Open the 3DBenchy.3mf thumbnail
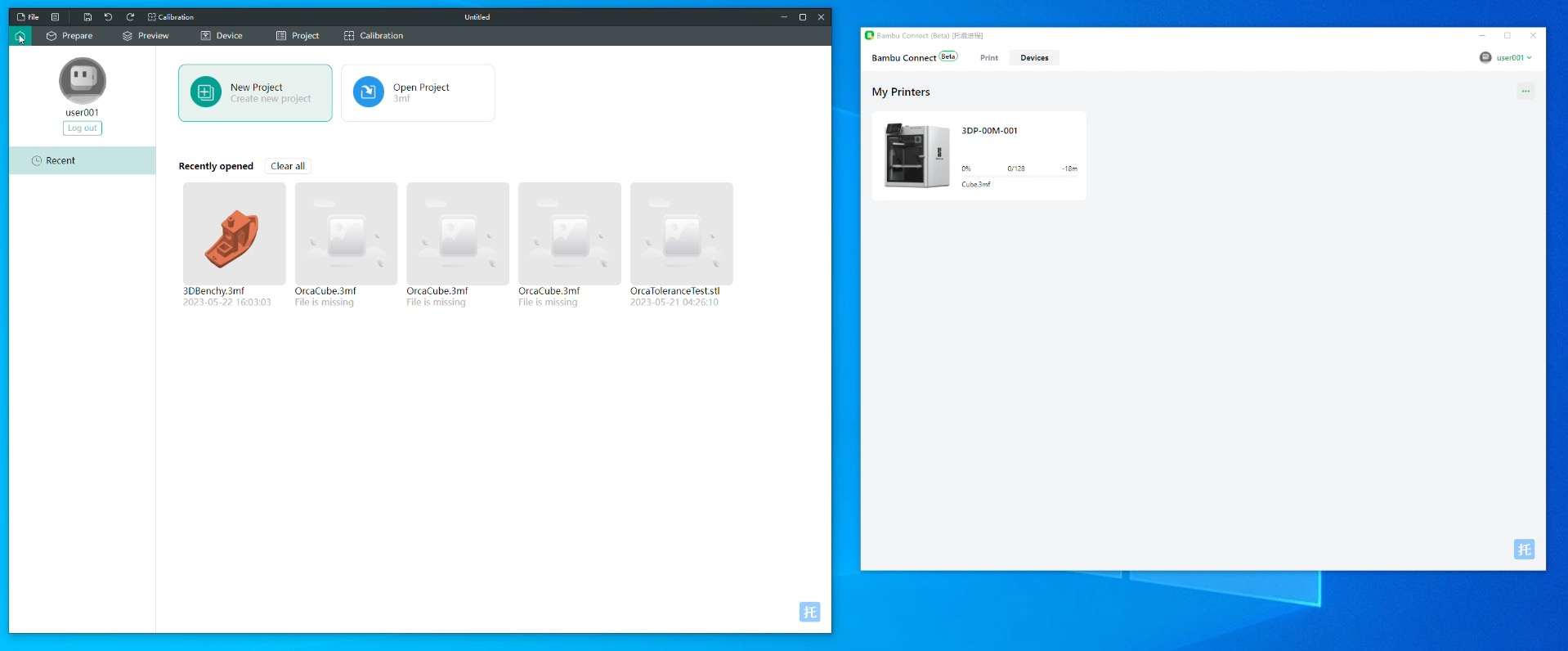This screenshot has height=651, width=1568. [x=235, y=234]
